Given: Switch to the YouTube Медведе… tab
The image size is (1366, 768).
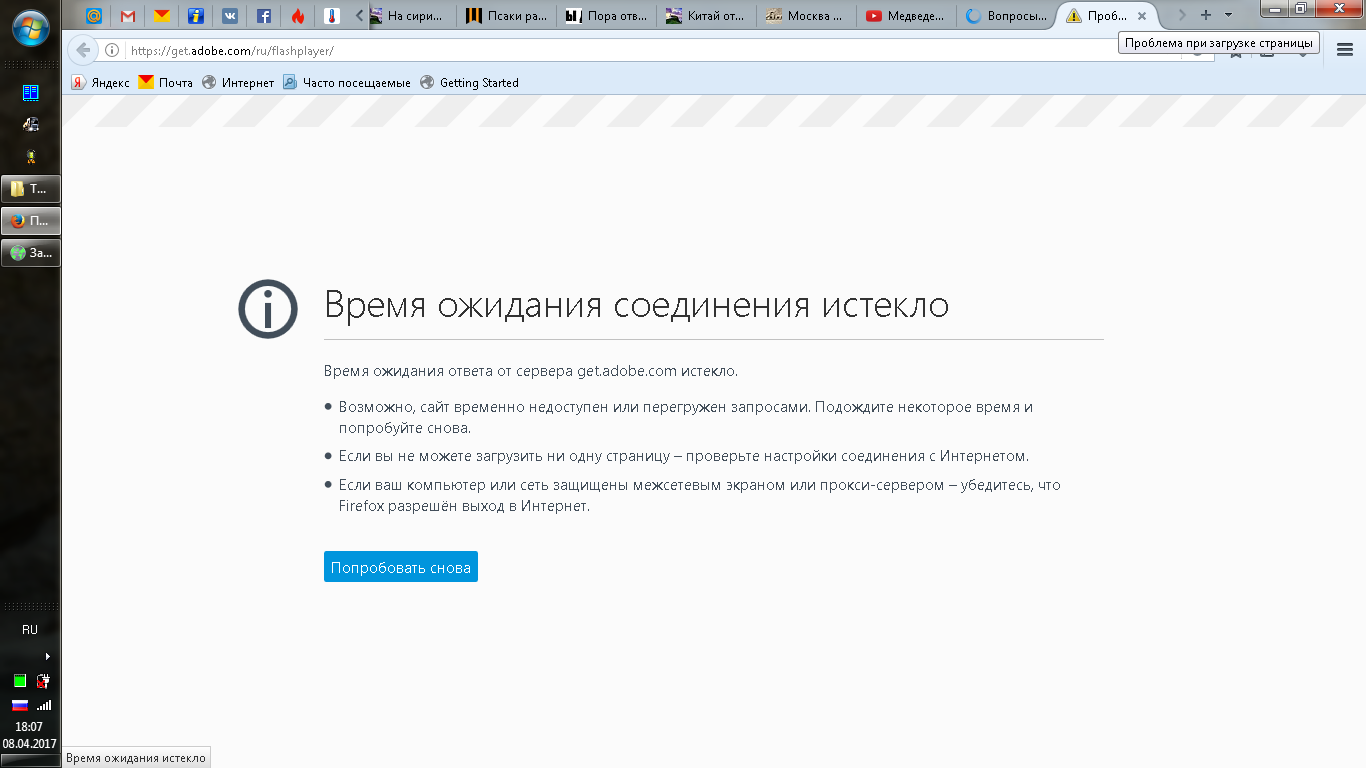Looking at the screenshot, I should coord(906,16).
